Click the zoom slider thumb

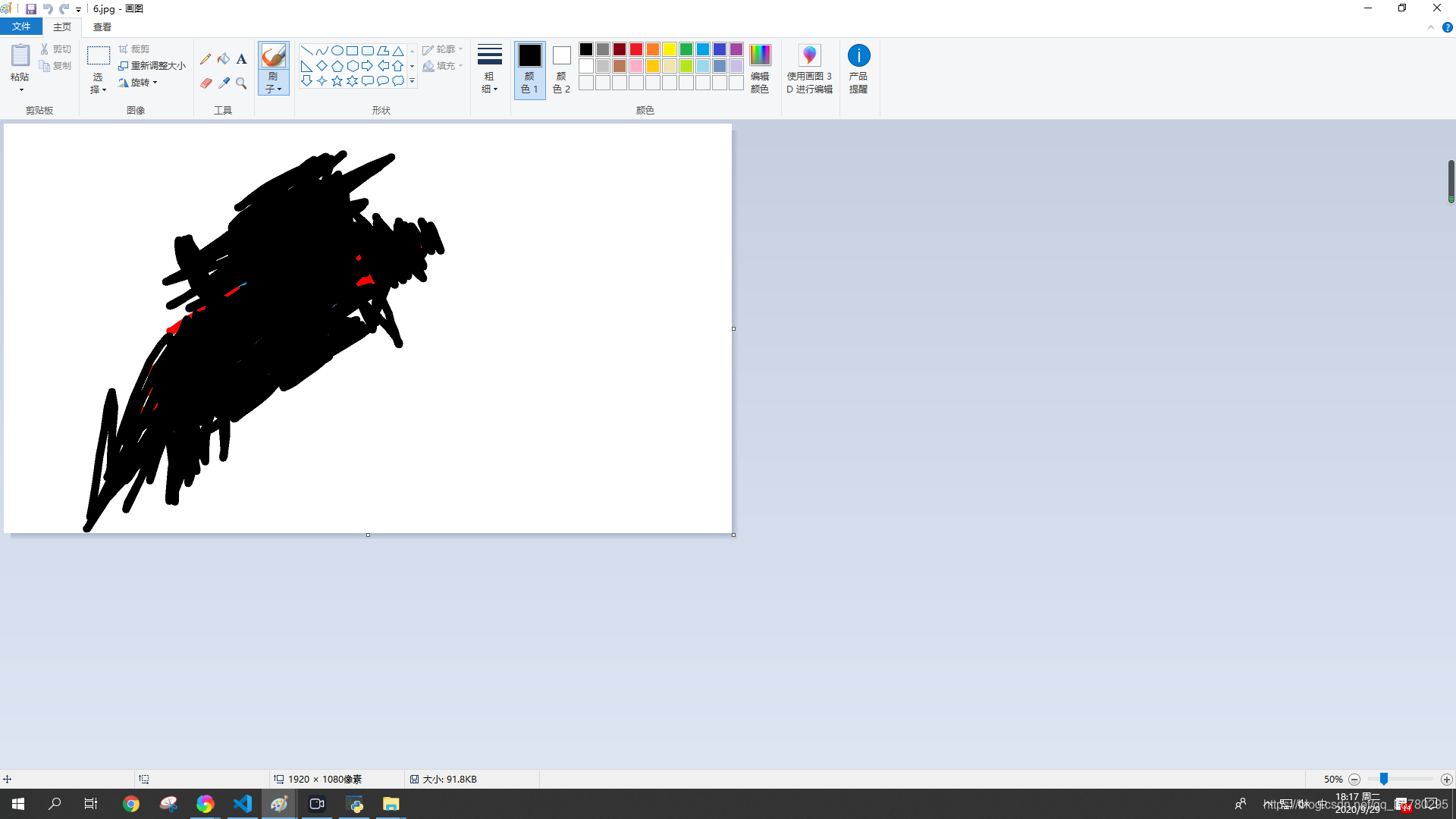coord(1384,779)
